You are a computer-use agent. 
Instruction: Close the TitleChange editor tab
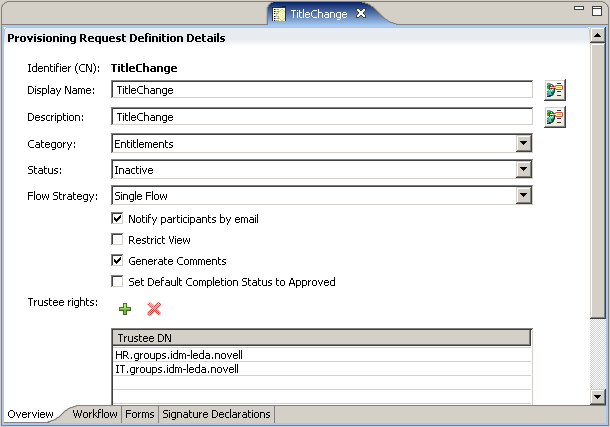click(x=361, y=14)
